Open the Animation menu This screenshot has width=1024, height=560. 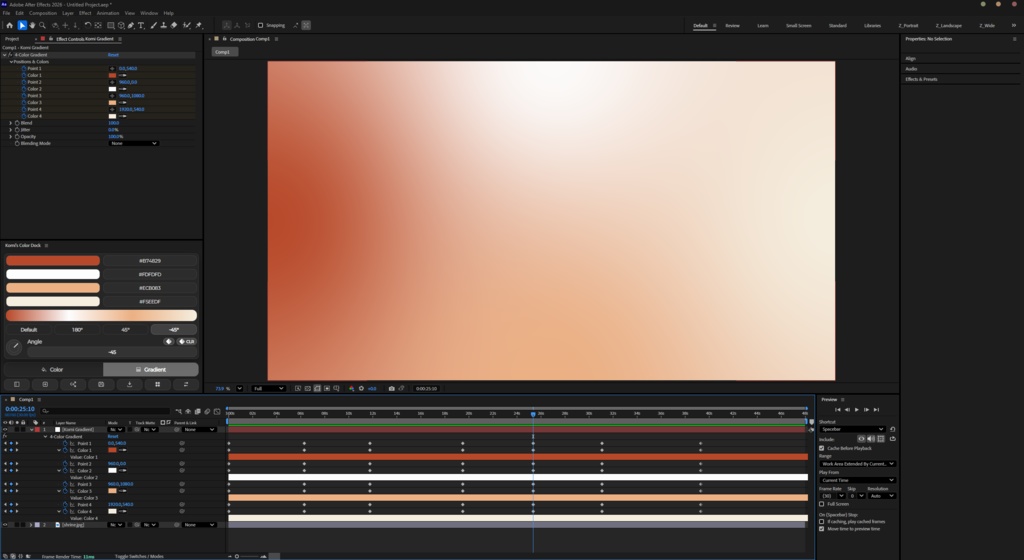[x=108, y=13]
